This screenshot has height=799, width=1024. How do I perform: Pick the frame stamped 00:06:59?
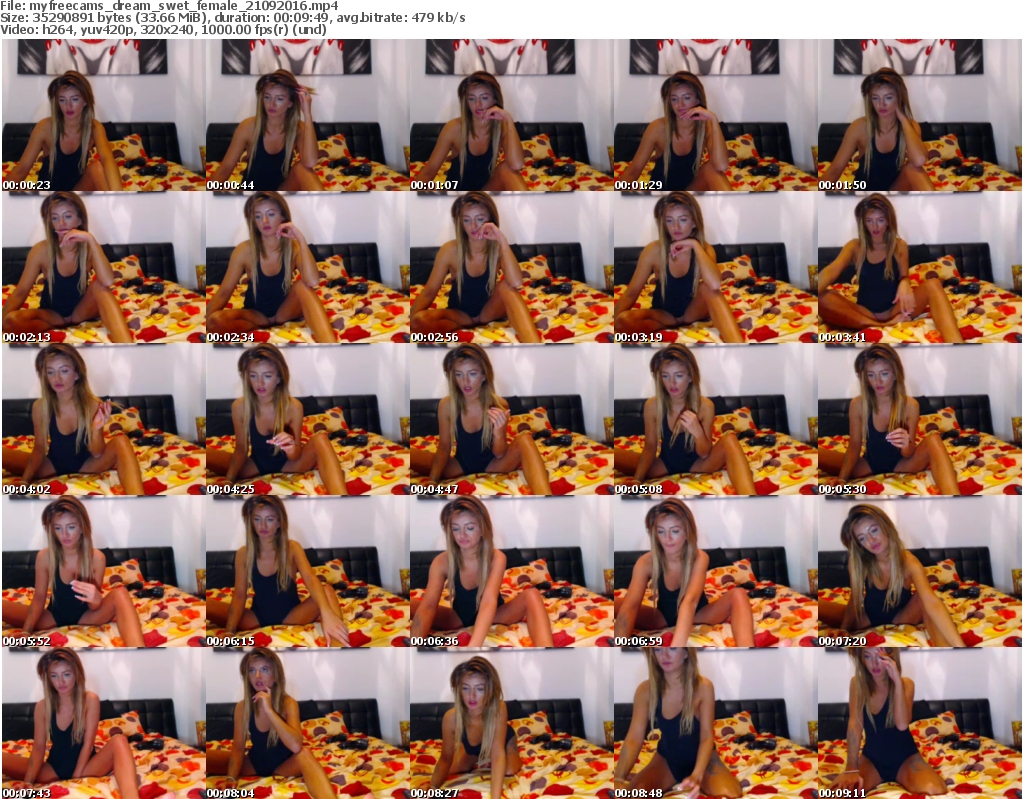(x=715, y=571)
